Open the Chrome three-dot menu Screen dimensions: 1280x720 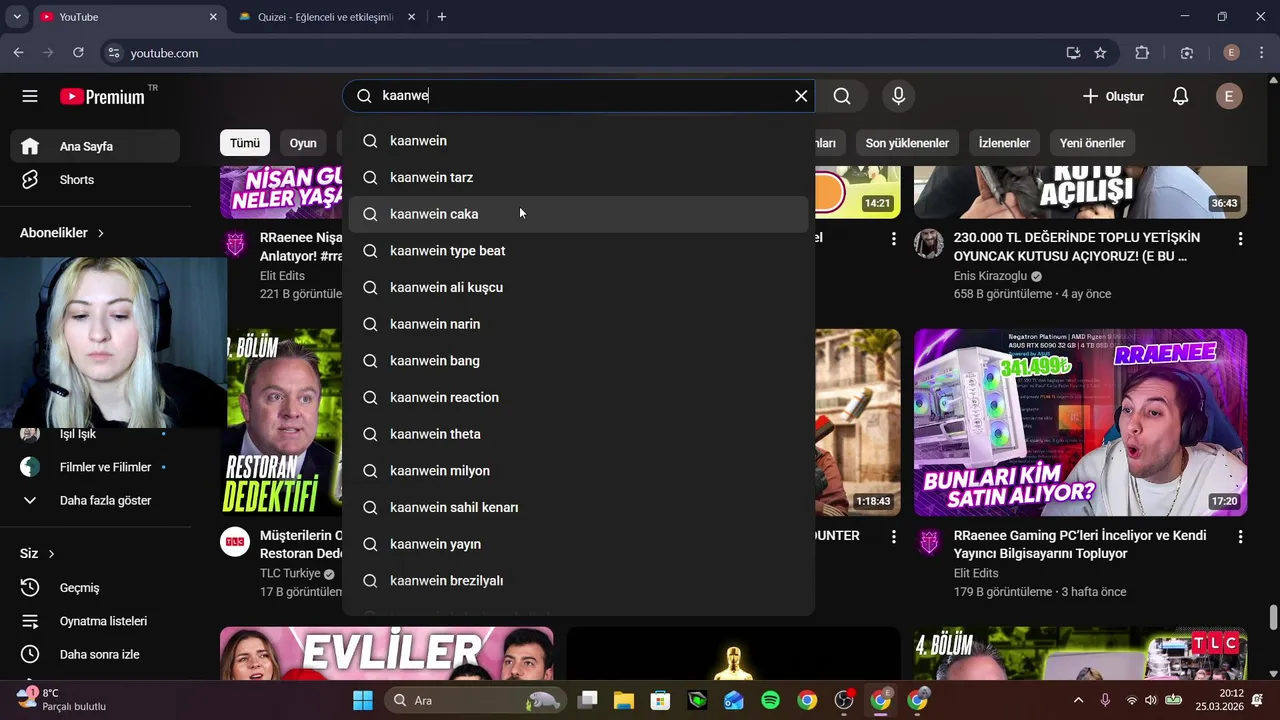coord(1262,53)
